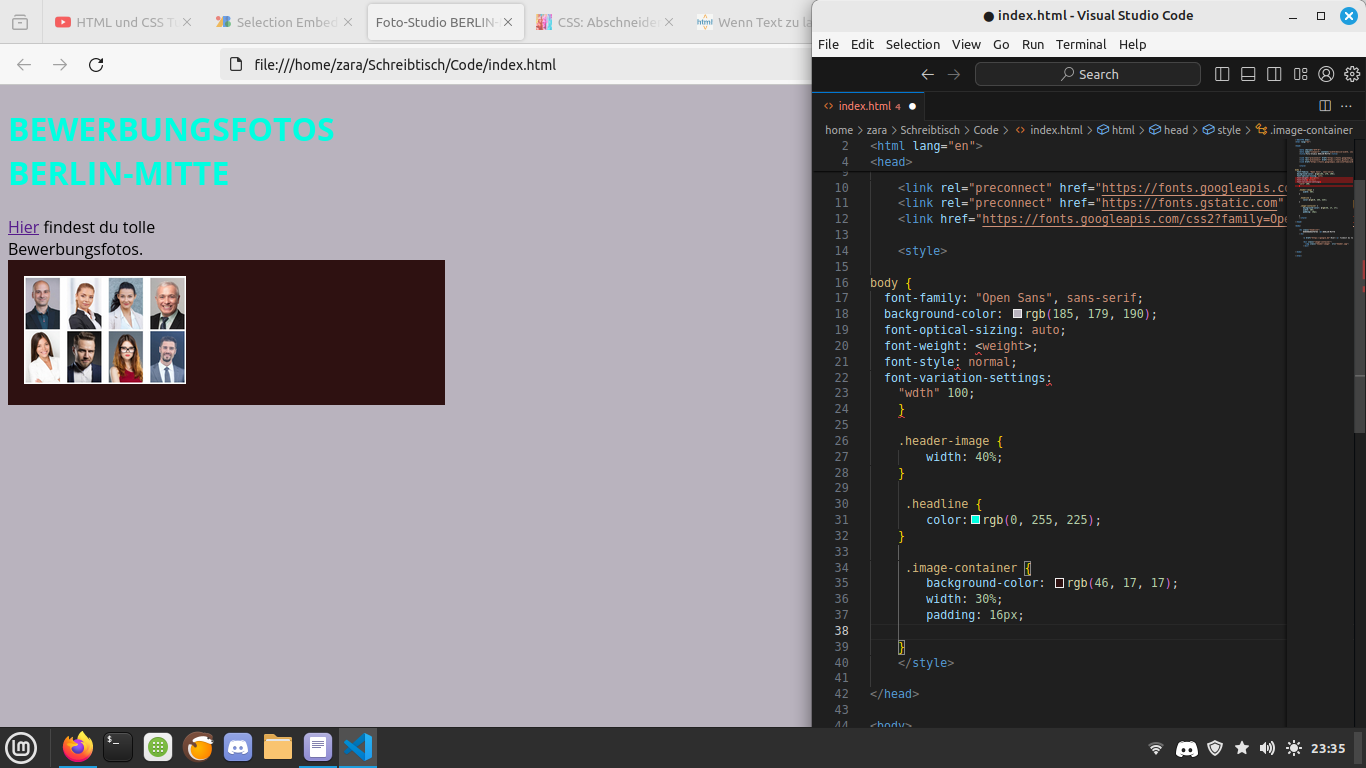Toggle the Secondary Side Bar

coord(1274,74)
